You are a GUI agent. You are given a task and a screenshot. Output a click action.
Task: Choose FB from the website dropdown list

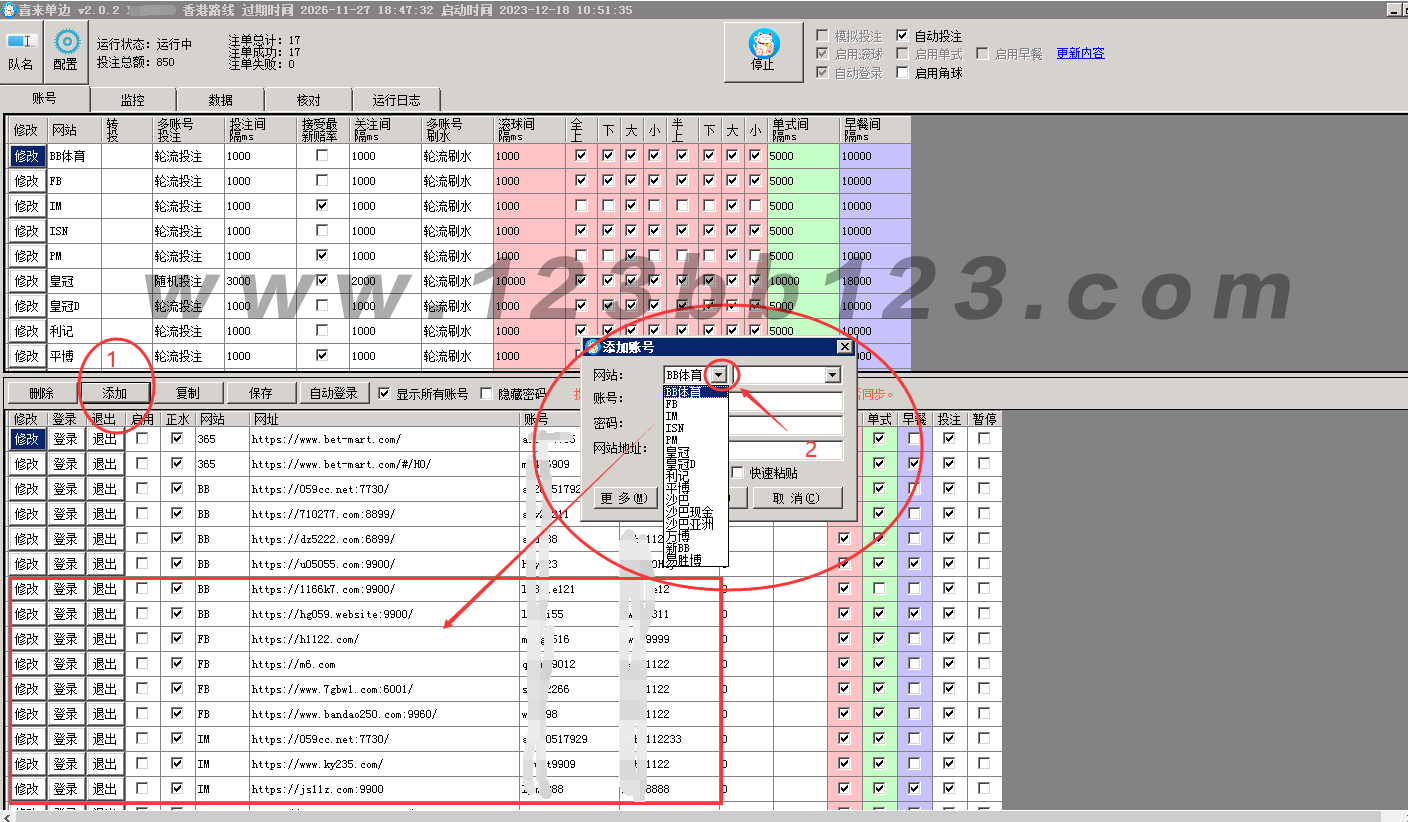pos(696,404)
